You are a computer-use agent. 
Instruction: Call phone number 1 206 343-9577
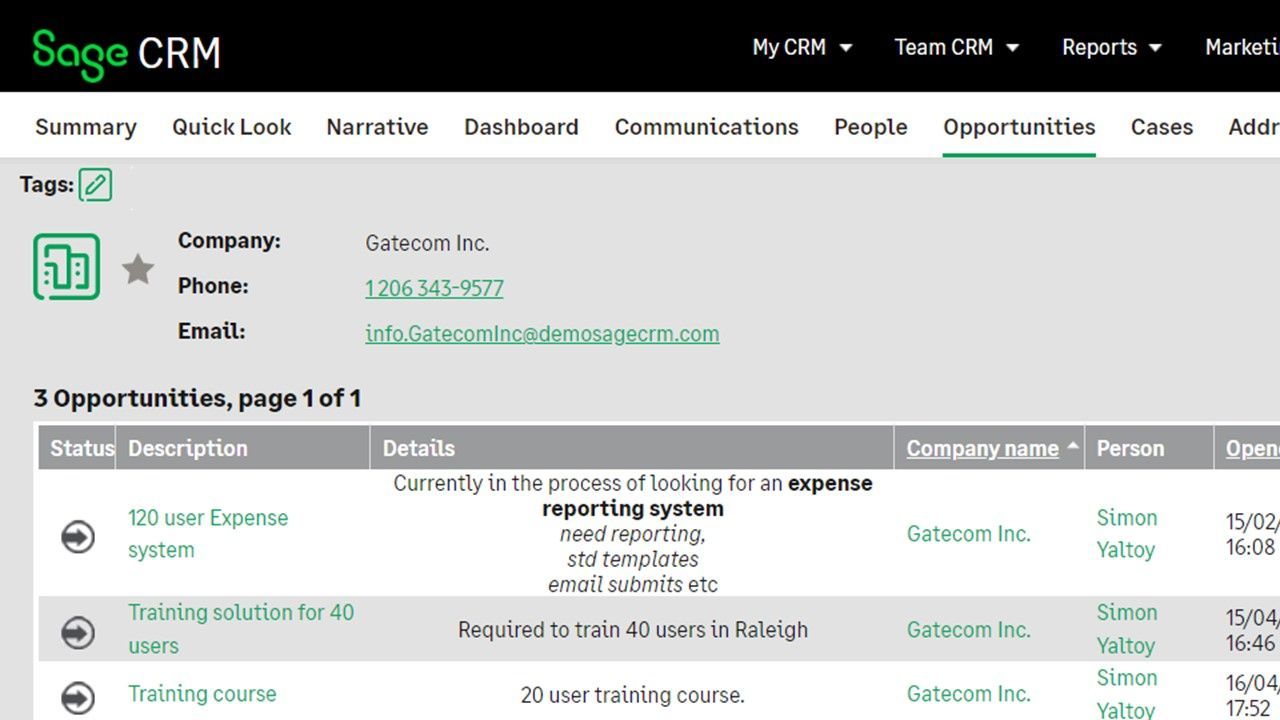(x=434, y=289)
